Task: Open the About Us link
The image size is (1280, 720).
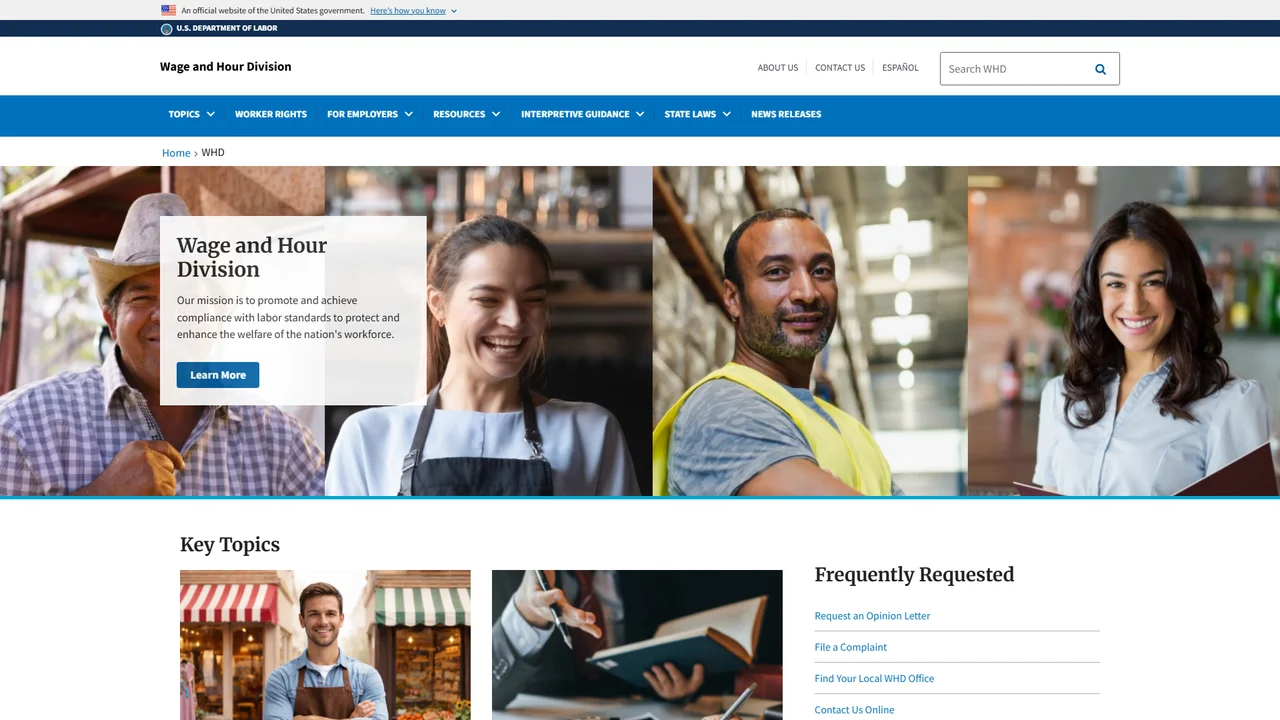Action: click(x=778, y=68)
